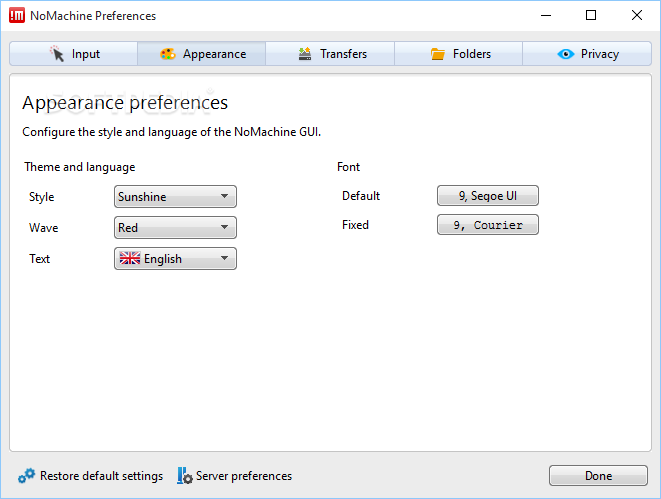Click the Input tab cursor icon

[57, 54]
